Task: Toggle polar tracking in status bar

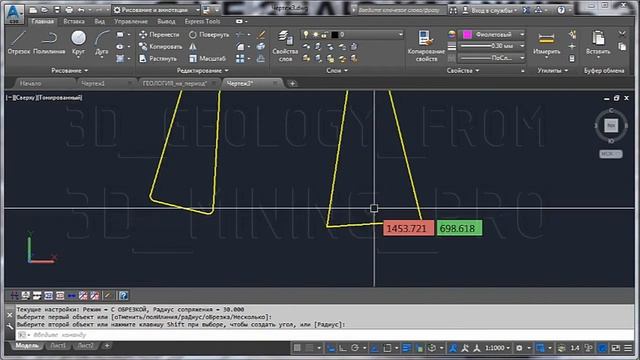Action: pyautogui.click(x=355, y=348)
